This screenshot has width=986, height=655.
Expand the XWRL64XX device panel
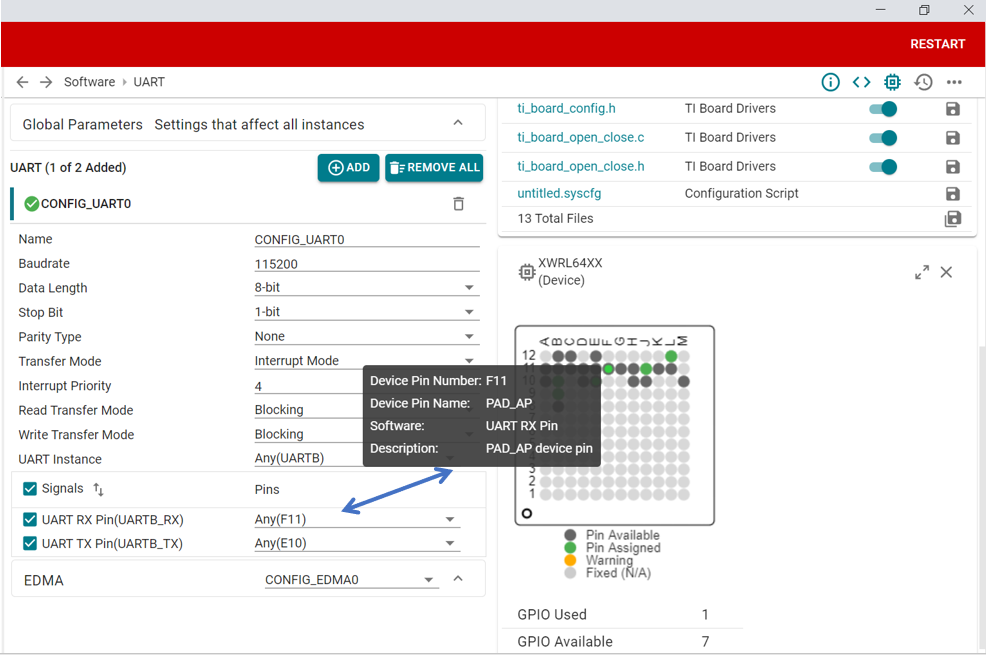(922, 272)
